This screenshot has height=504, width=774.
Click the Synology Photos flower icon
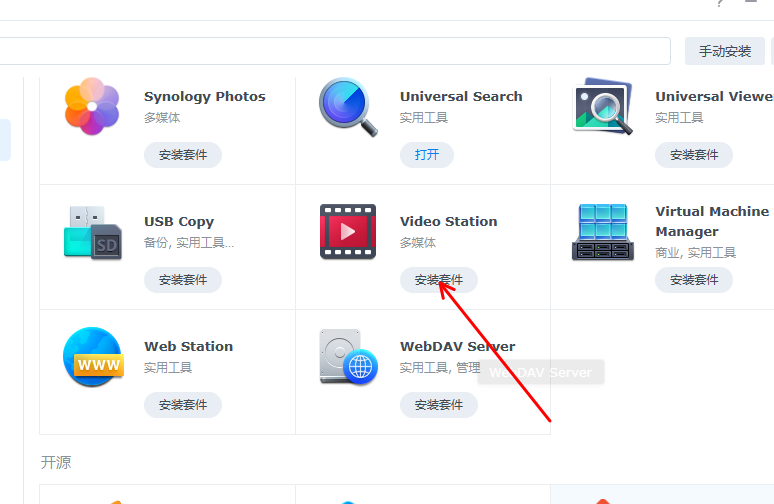(92, 106)
